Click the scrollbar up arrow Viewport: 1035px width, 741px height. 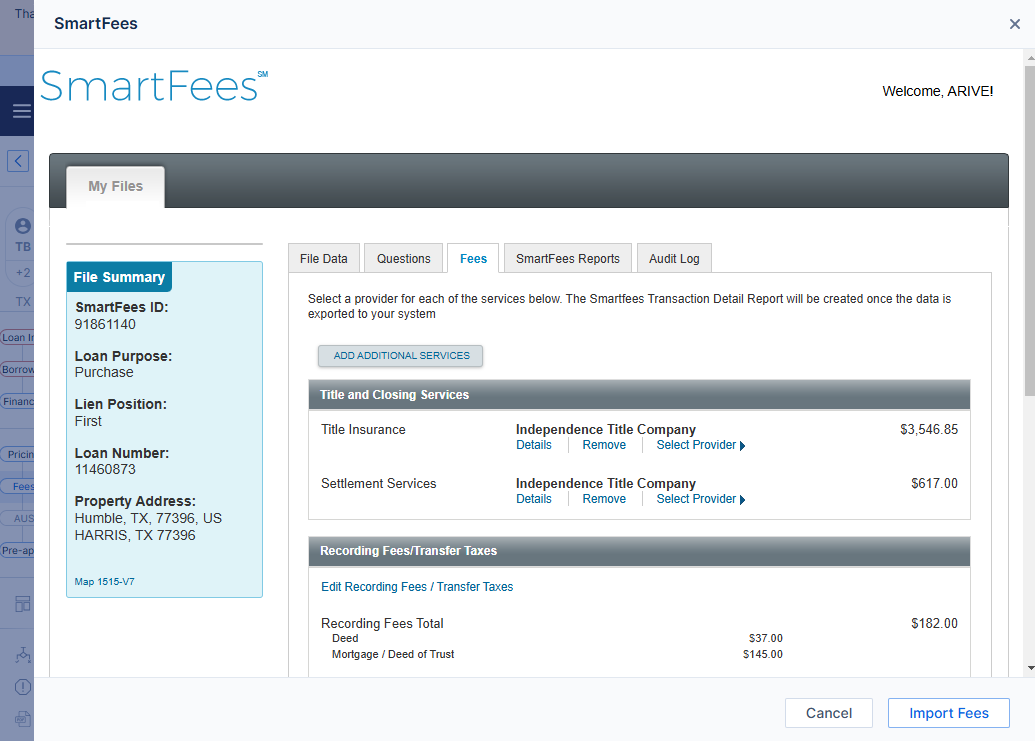tap(1030, 58)
